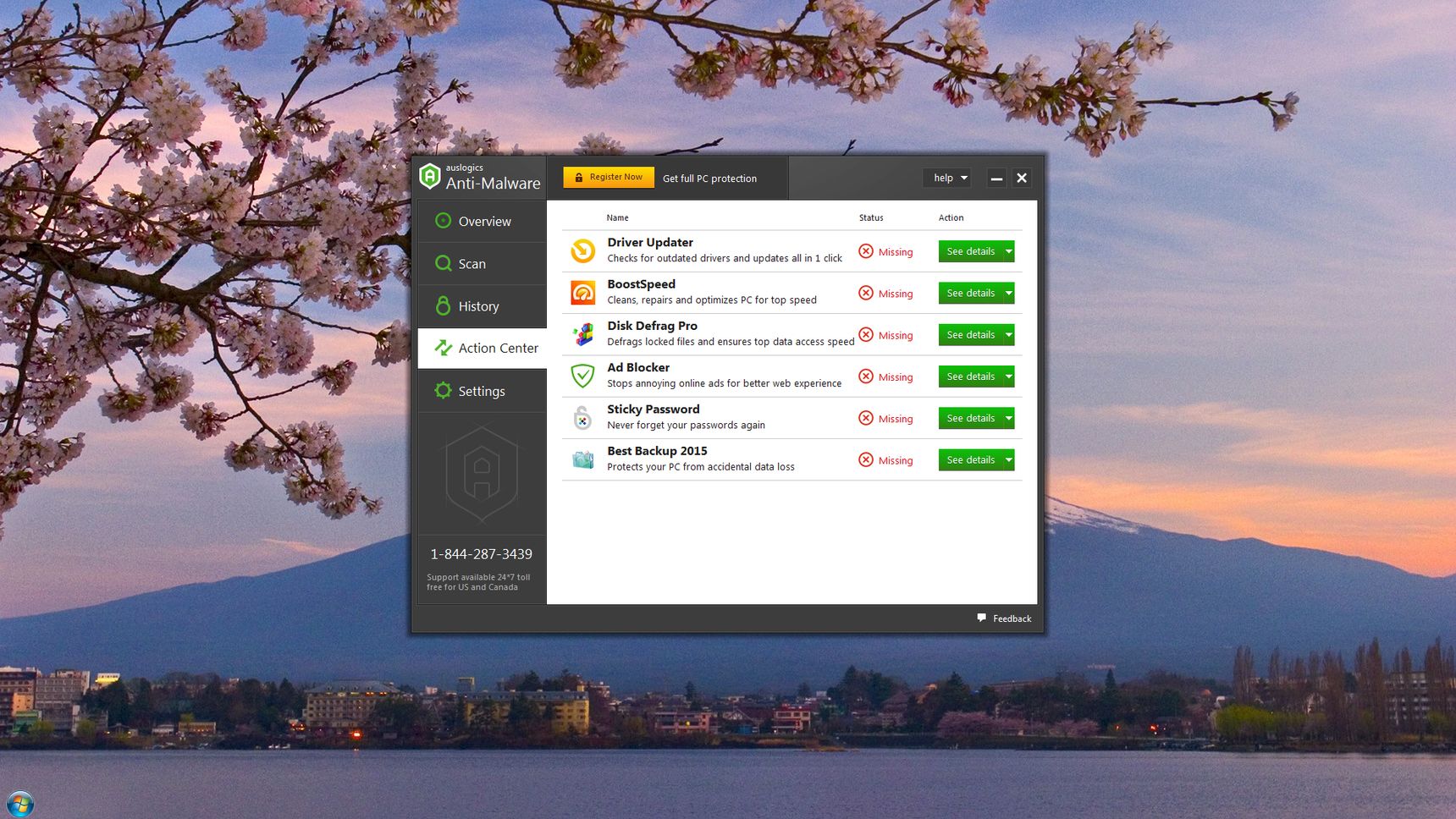Click the red X status icon for Best Backup 2015
Viewport: 1456px width, 819px height.
click(x=866, y=459)
